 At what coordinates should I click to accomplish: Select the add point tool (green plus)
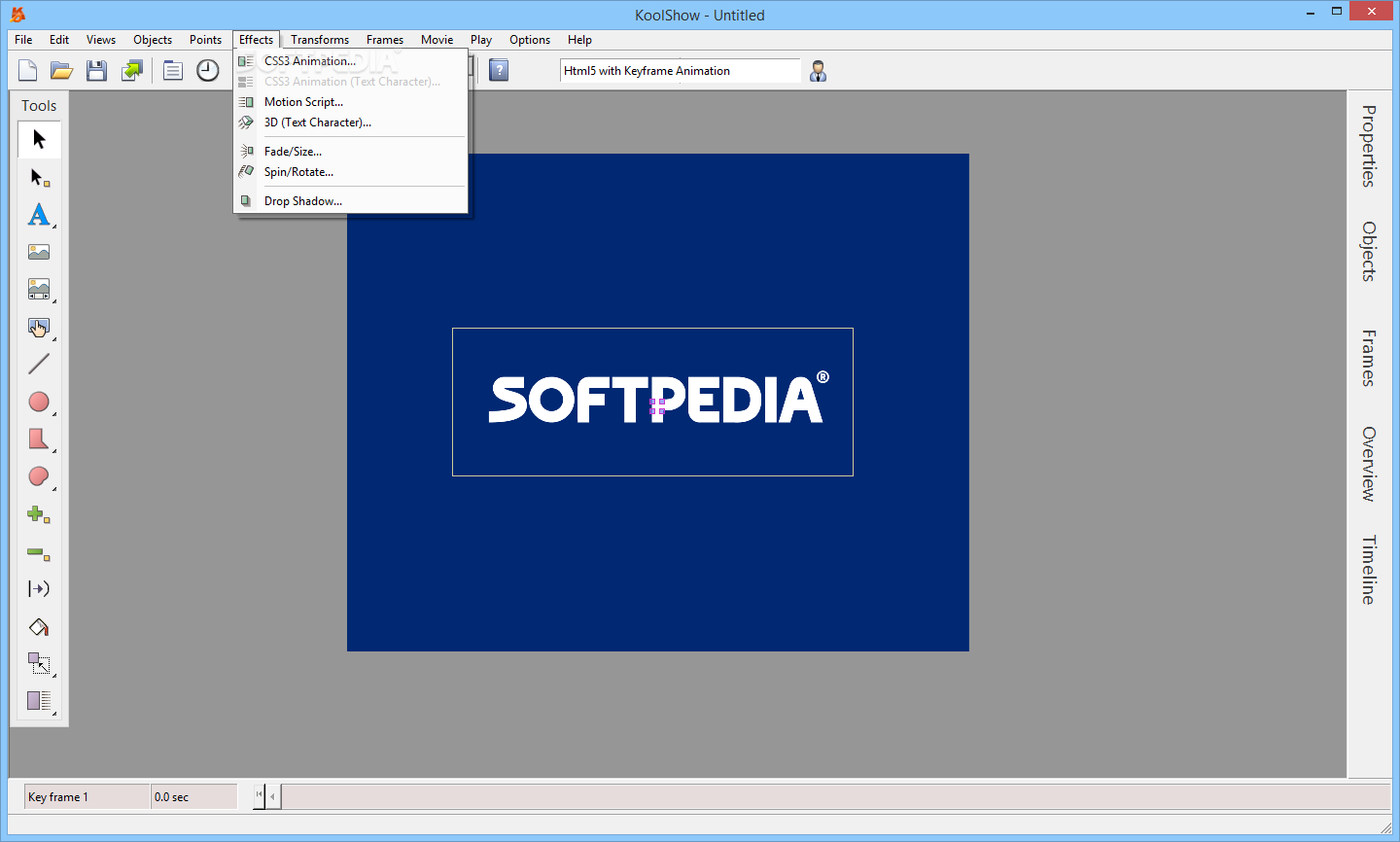coord(39,513)
